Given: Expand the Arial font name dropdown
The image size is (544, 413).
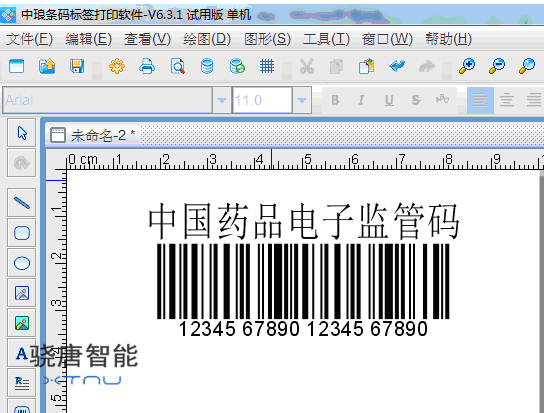Looking at the screenshot, I should tap(222, 100).
